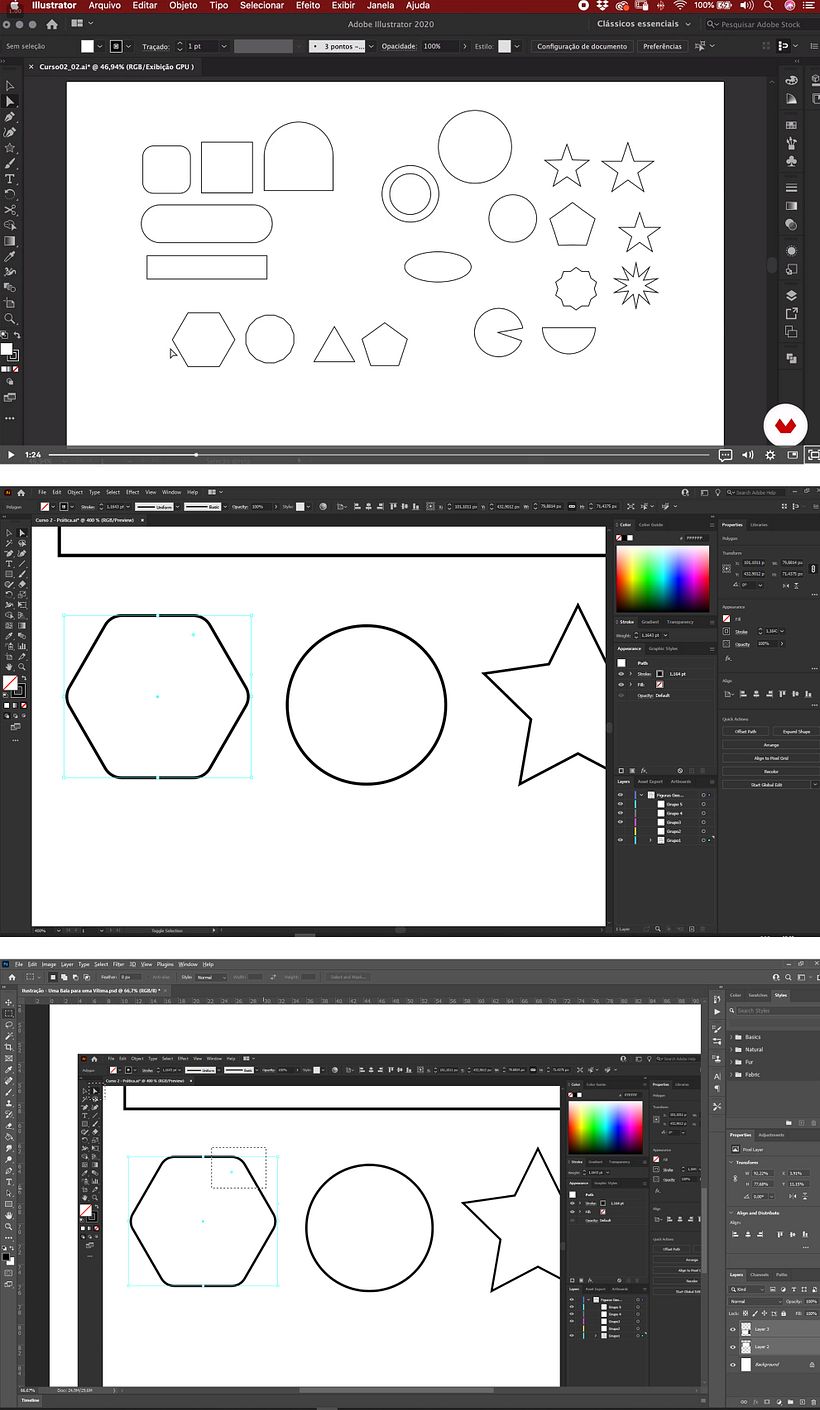Click the horizontal align center icon under Align
820x1410 pixels.
point(756,694)
